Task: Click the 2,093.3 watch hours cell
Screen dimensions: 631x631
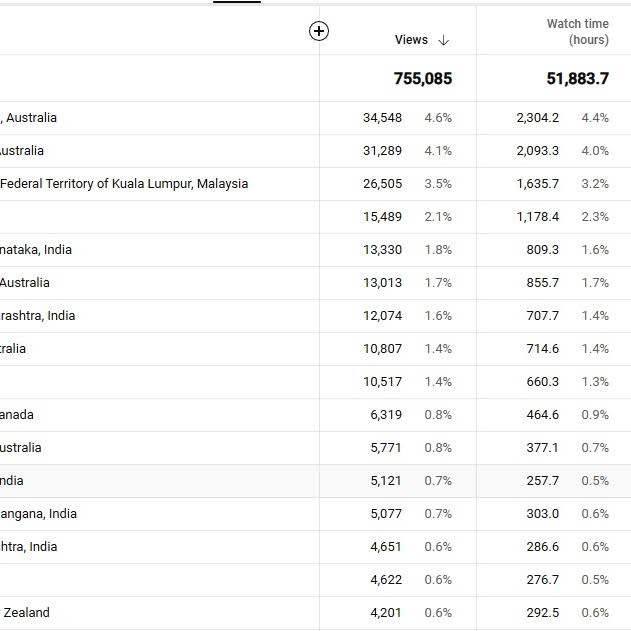Action: [538, 151]
